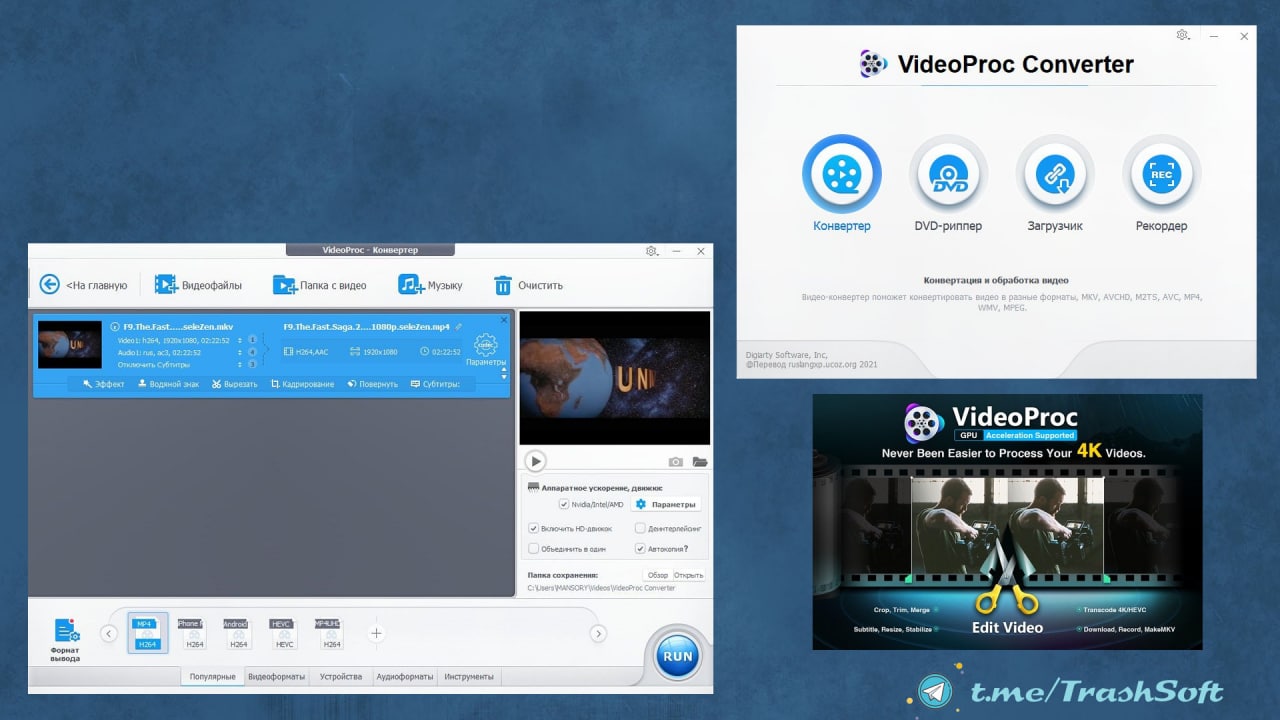The height and width of the screenshot is (720, 1280).
Task: Open the Повернуть rotate tool
Action: tap(372, 384)
